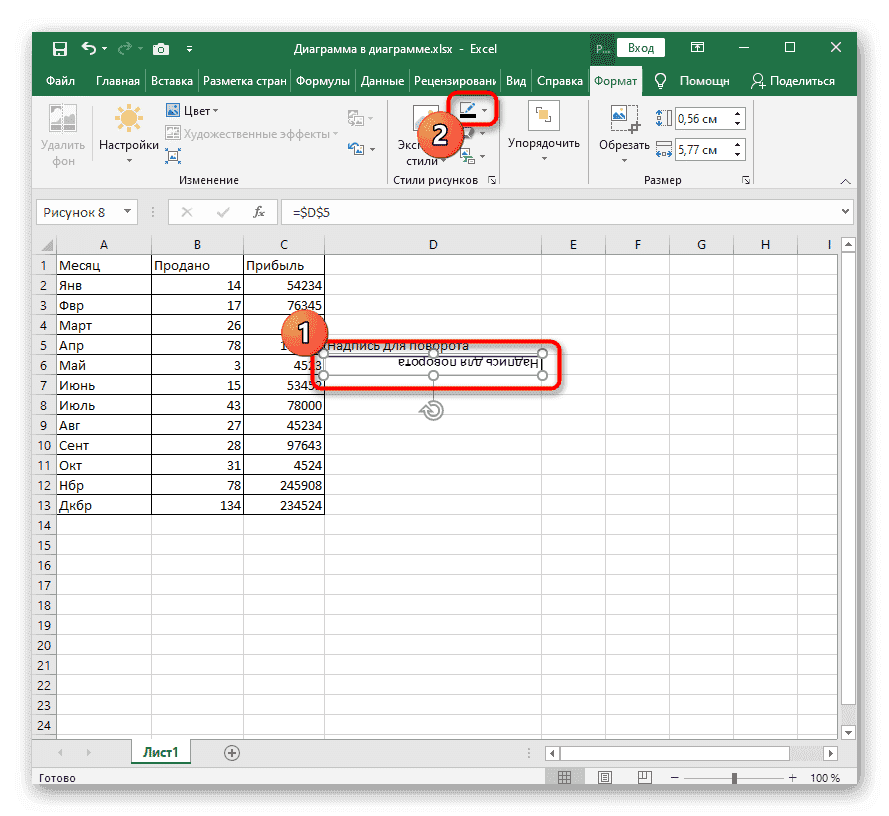Switch to Normal view in status bar
Viewport: 889px width, 816px height.
tap(564, 778)
